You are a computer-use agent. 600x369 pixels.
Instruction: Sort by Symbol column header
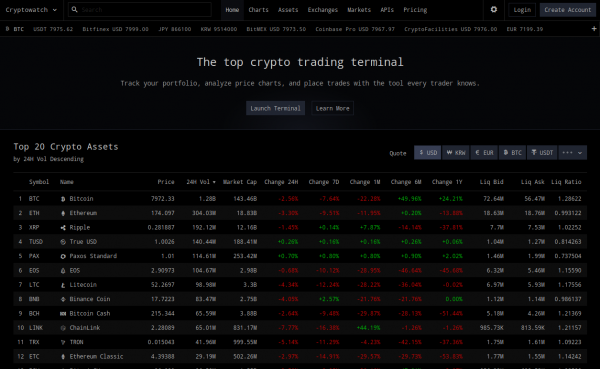(39, 182)
